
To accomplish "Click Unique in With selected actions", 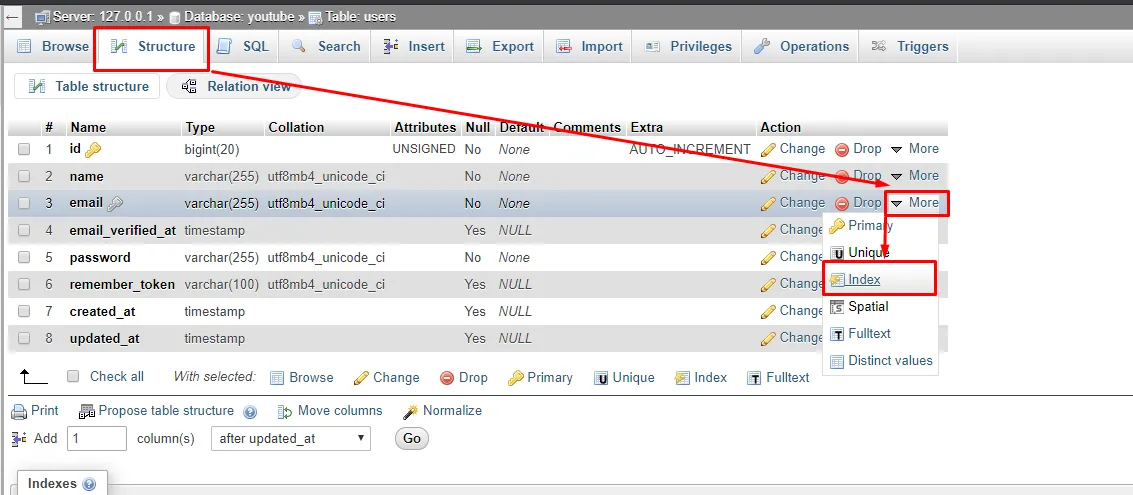I will (x=624, y=377).
